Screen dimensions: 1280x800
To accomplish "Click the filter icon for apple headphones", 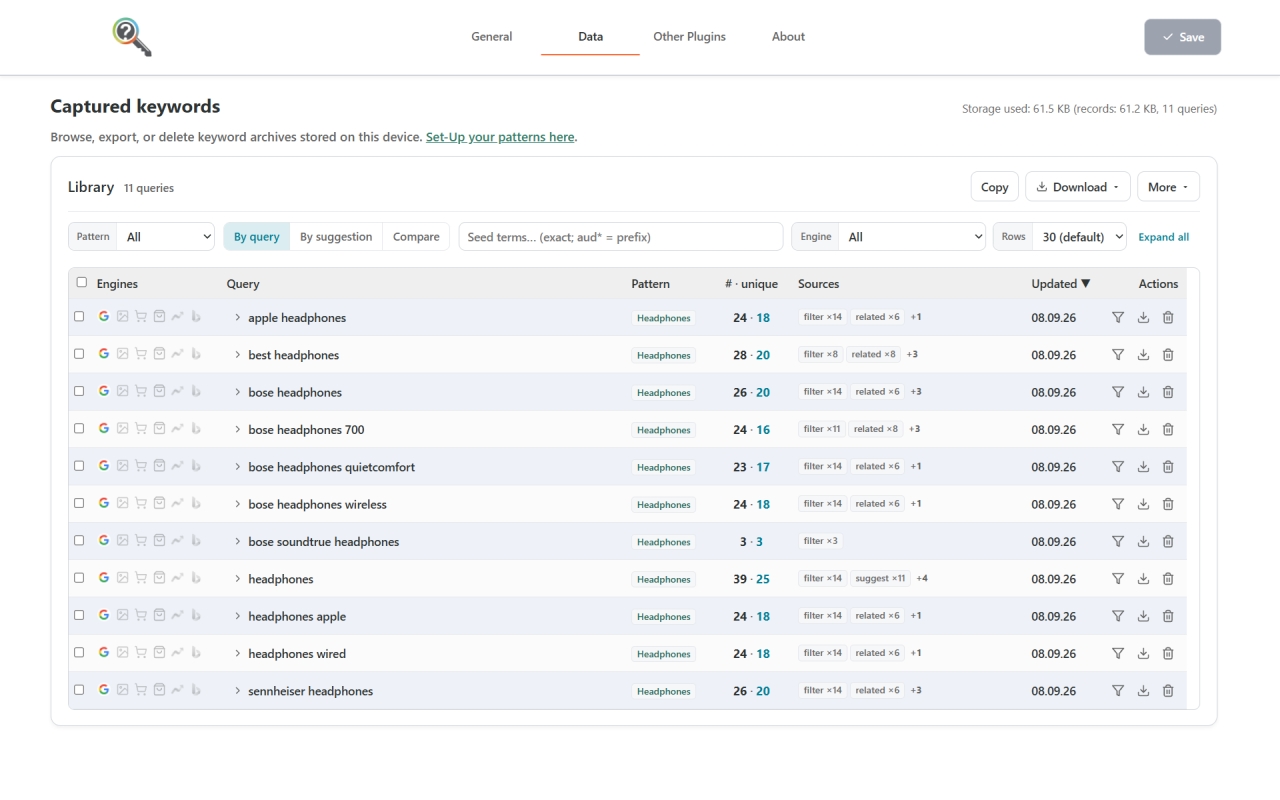I will pyautogui.click(x=1118, y=317).
